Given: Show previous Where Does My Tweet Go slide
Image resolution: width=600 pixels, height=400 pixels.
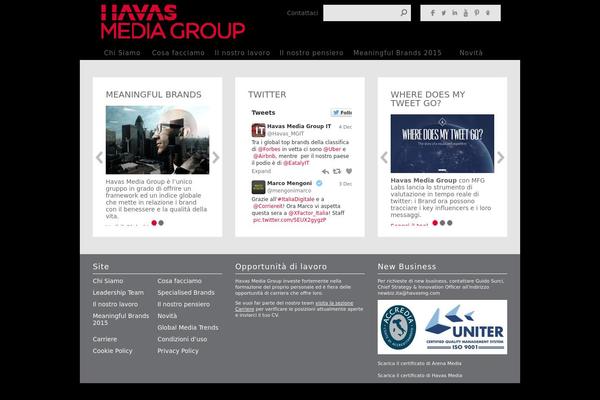Looking at the screenshot, I should click(x=384, y=157).
